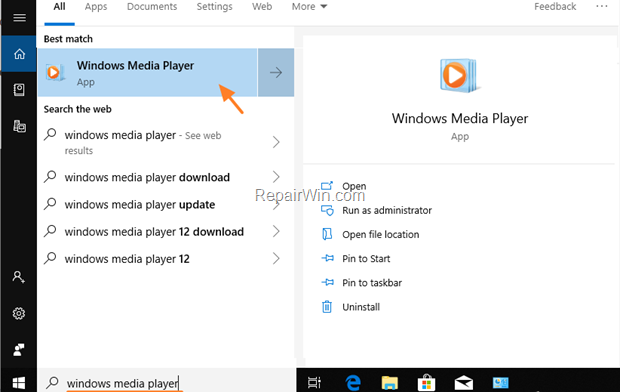
Task: Click the Windows Start button
Action: (19, 383)
